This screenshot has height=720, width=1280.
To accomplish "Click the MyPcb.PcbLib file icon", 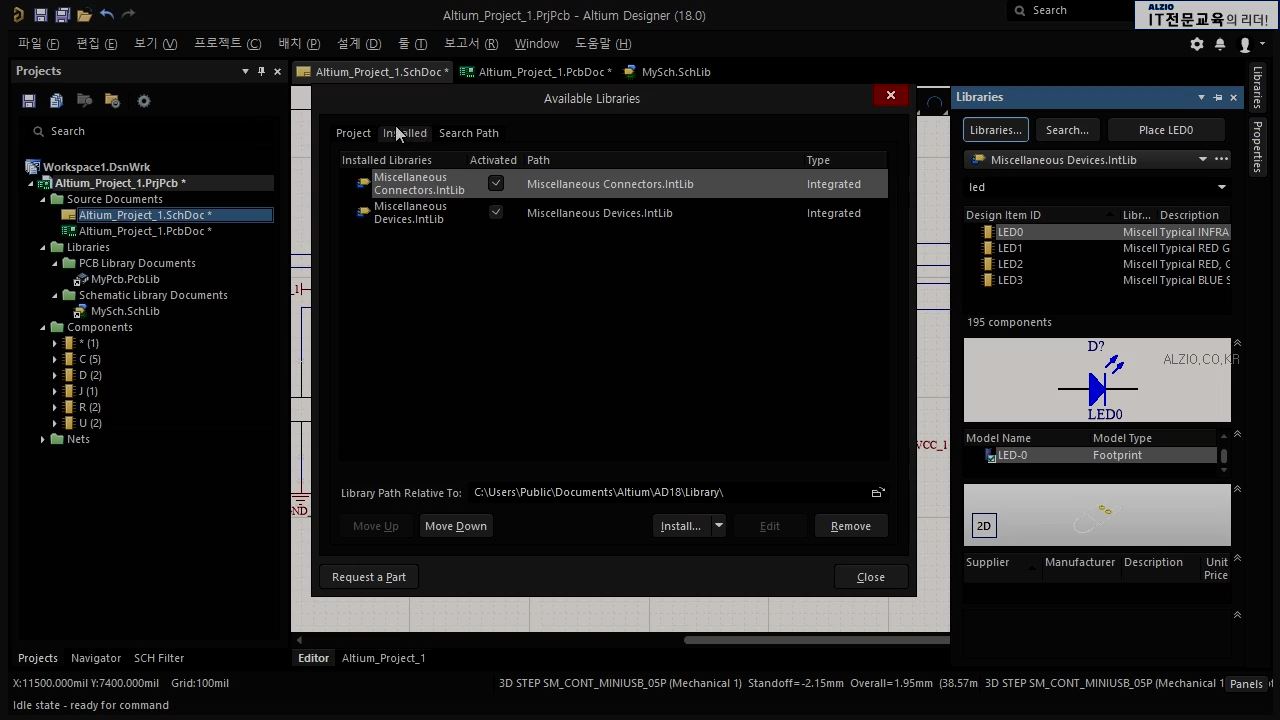I will [x=82, y=279].
